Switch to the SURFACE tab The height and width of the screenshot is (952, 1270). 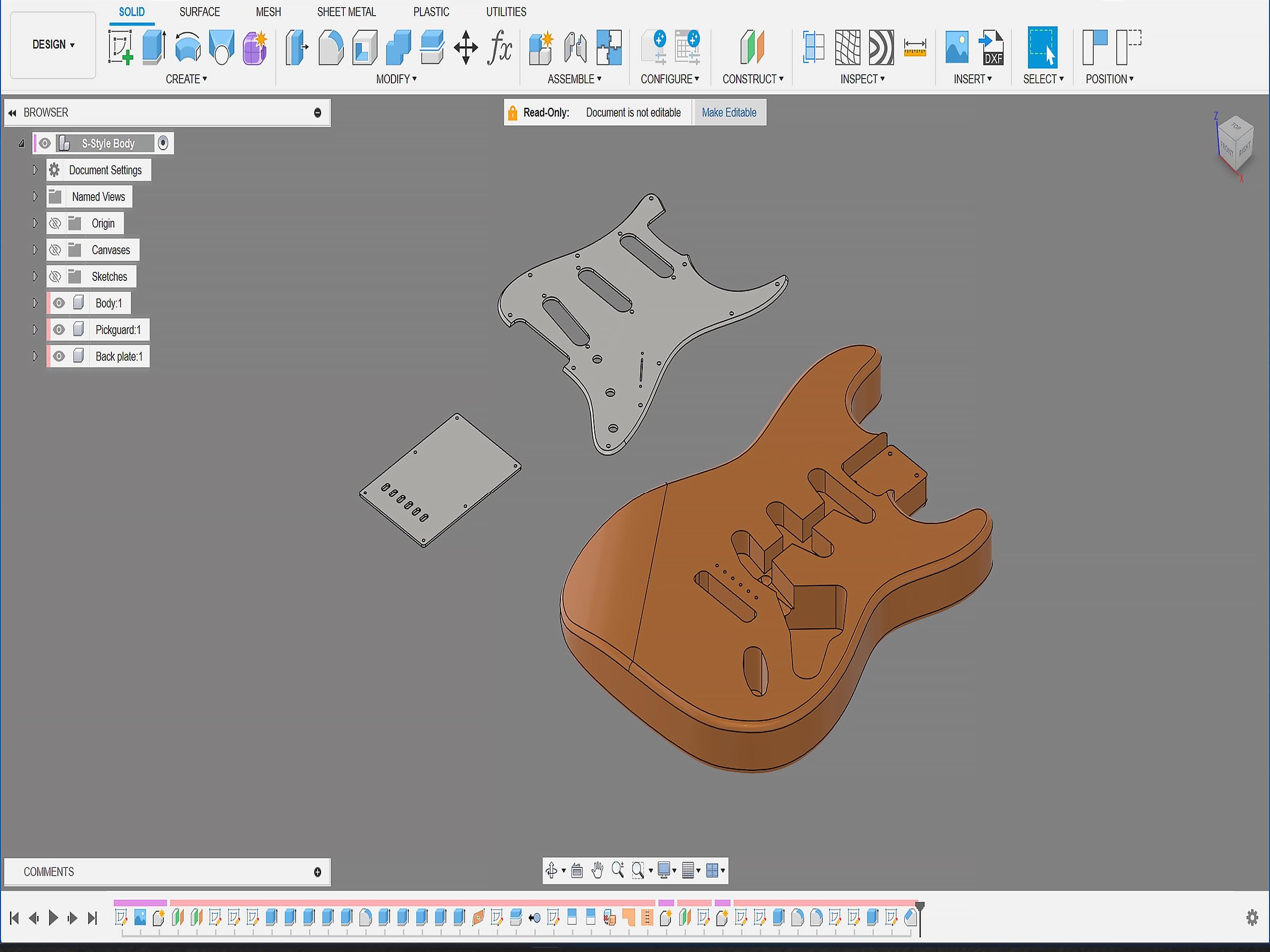click(199, 11)
